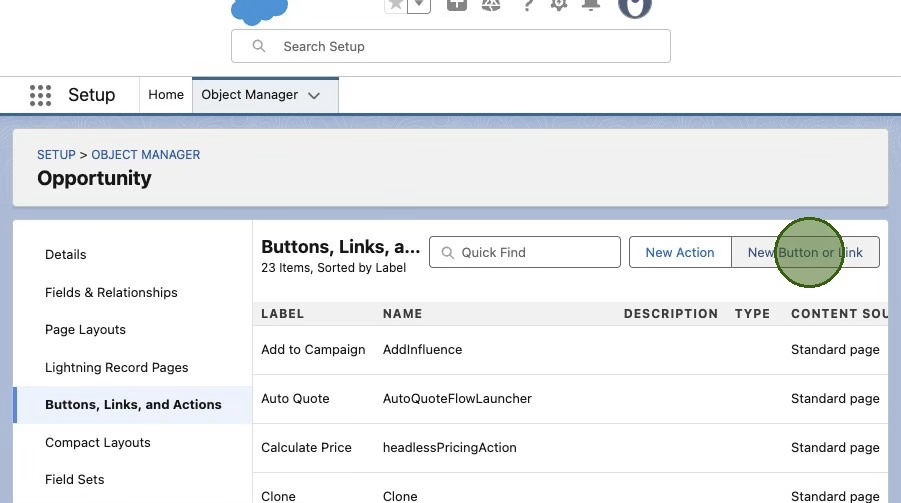Image resolution: width=901 pixels, height=503 pixels.
Task: Open the Help question mark icon
Action: click(528, 5)
